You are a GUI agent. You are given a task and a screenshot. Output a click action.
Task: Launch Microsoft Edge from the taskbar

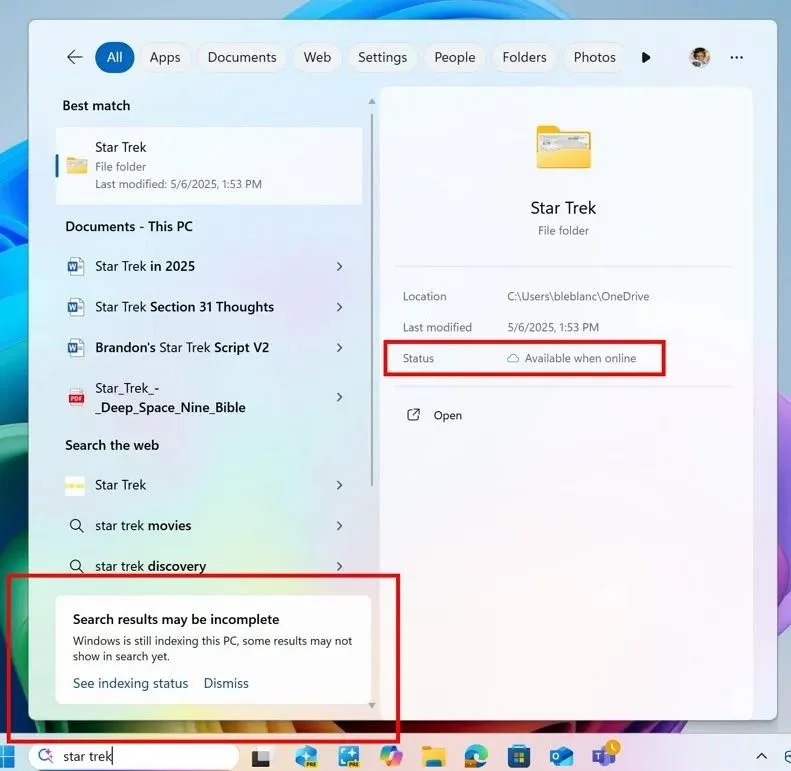pos(476,757)
